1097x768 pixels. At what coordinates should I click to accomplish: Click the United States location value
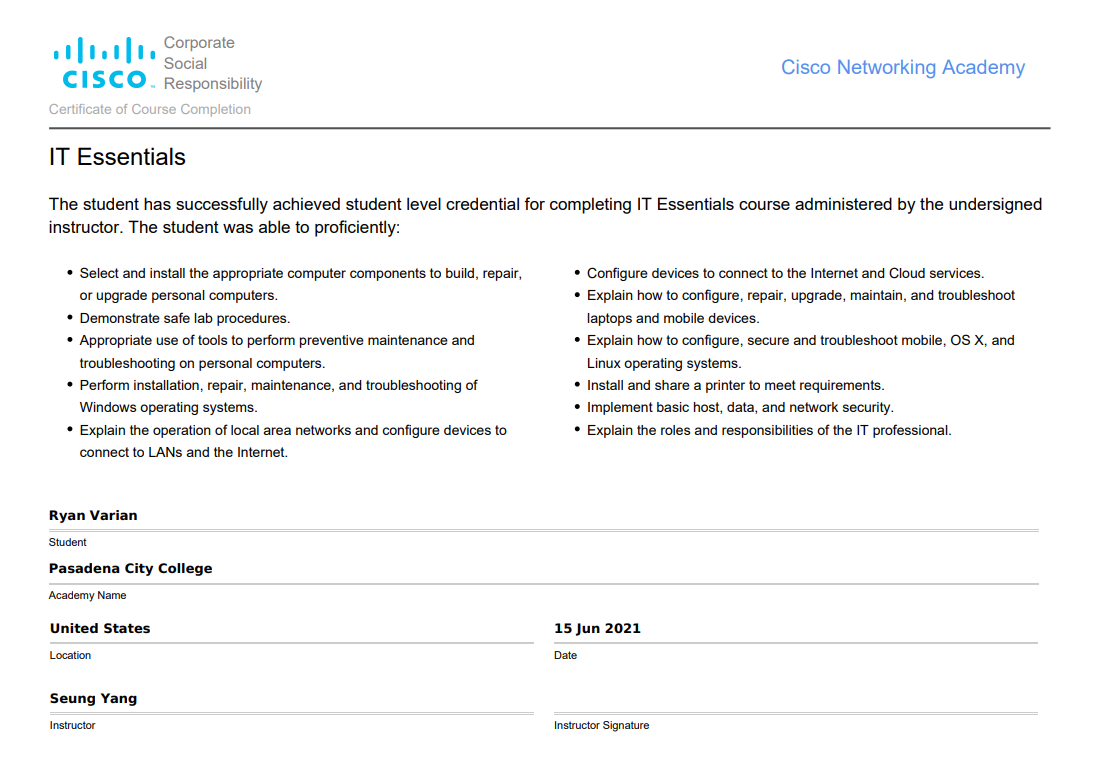[x=100, y=628]
